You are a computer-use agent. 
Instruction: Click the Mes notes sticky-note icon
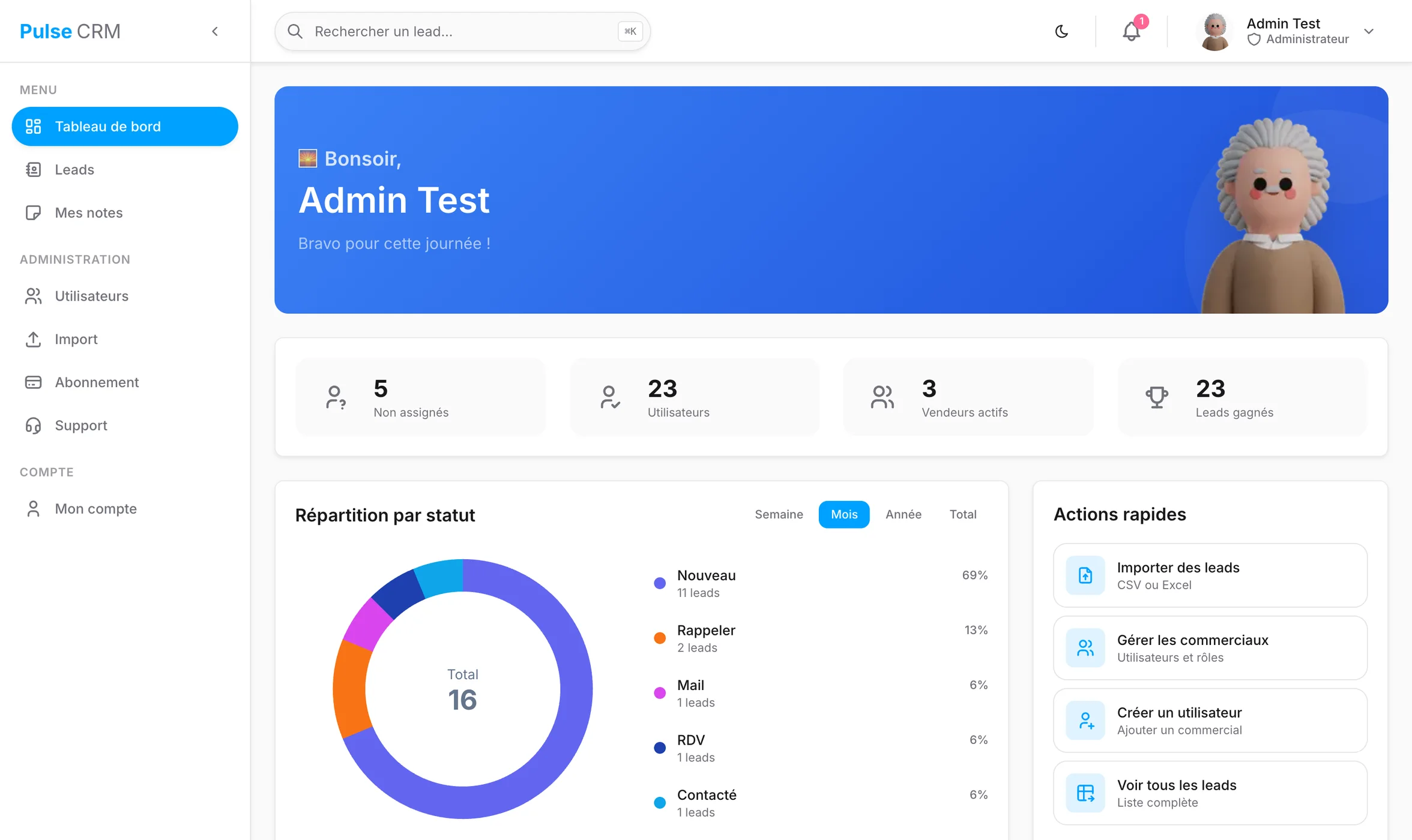point(34,213)
